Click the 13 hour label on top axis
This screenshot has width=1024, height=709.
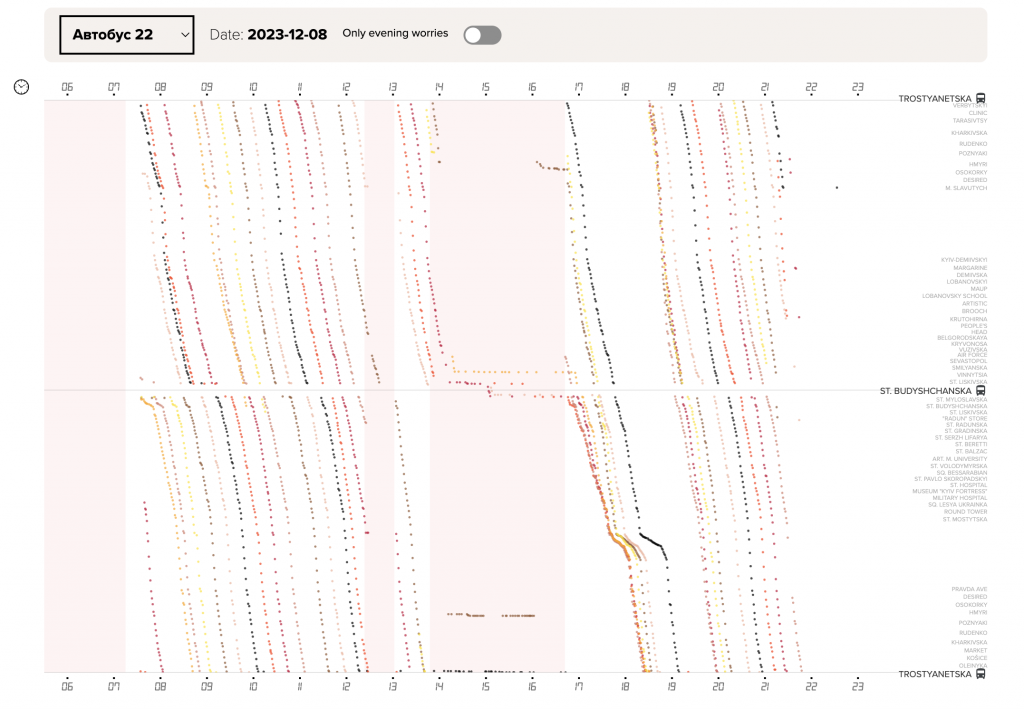[x=391, y=86]
